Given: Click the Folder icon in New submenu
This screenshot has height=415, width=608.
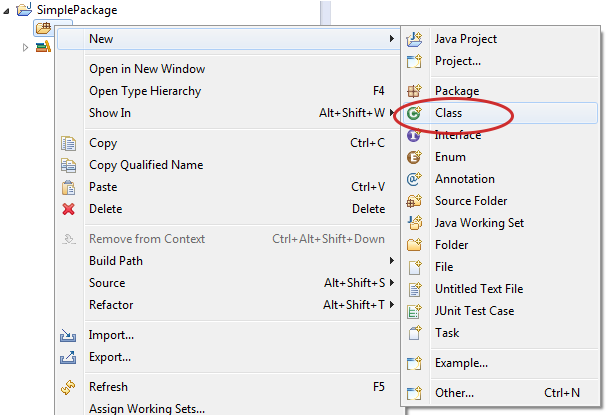Looking at the screenshot, I should (x=414, y=245).
